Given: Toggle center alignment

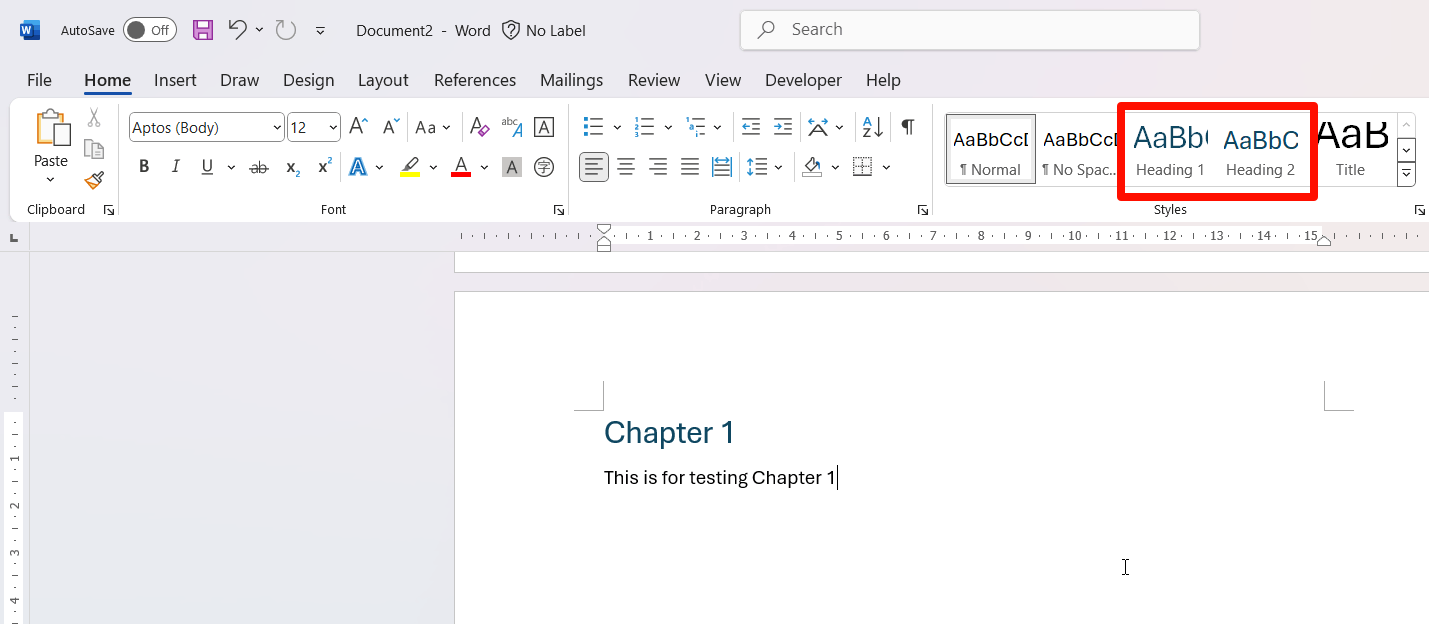Looking at the screenshot, I should click(x=625, y=166).
